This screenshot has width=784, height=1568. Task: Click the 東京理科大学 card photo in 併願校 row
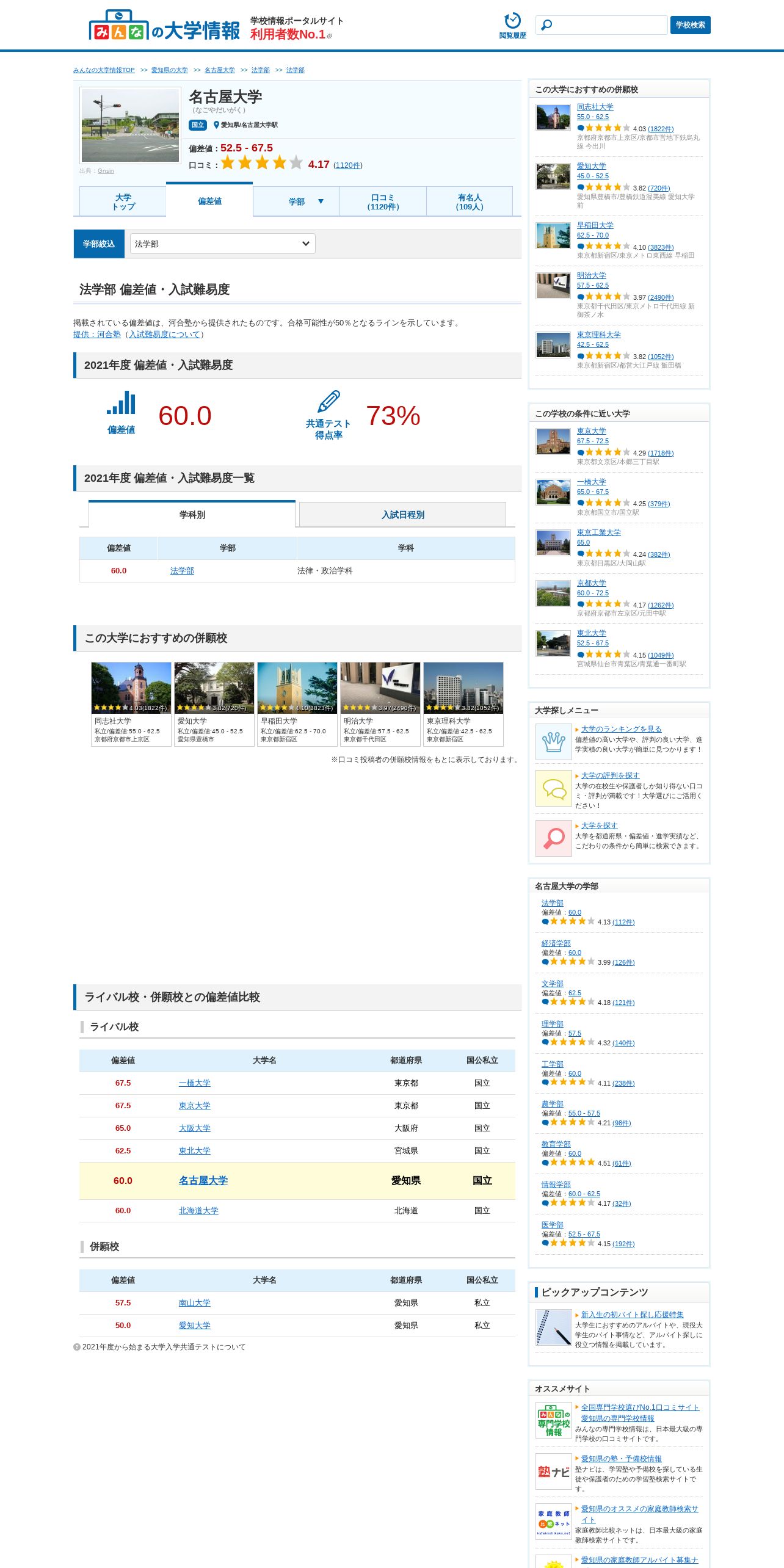463,688
